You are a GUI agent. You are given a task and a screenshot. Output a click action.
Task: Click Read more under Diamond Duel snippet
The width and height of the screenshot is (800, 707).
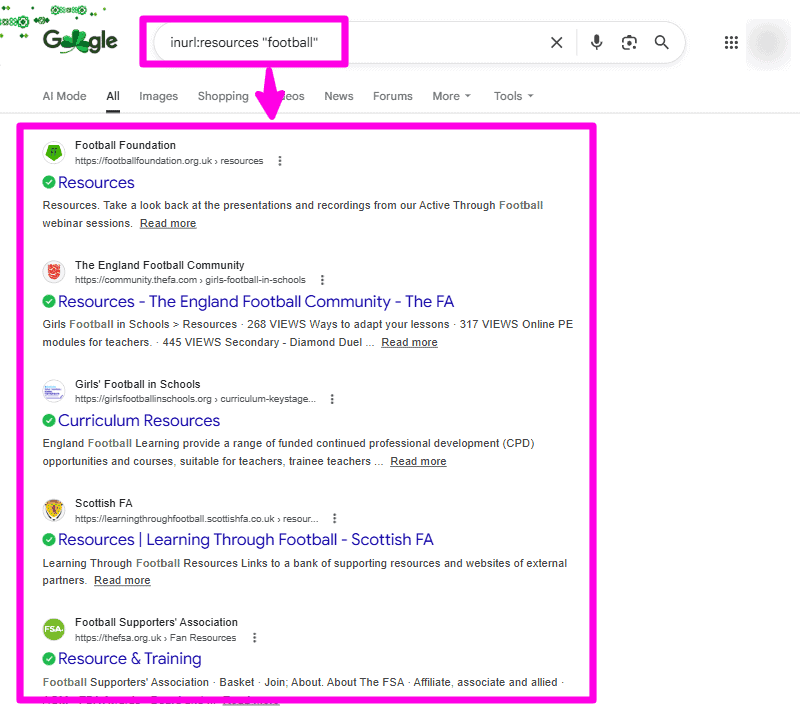409,342
